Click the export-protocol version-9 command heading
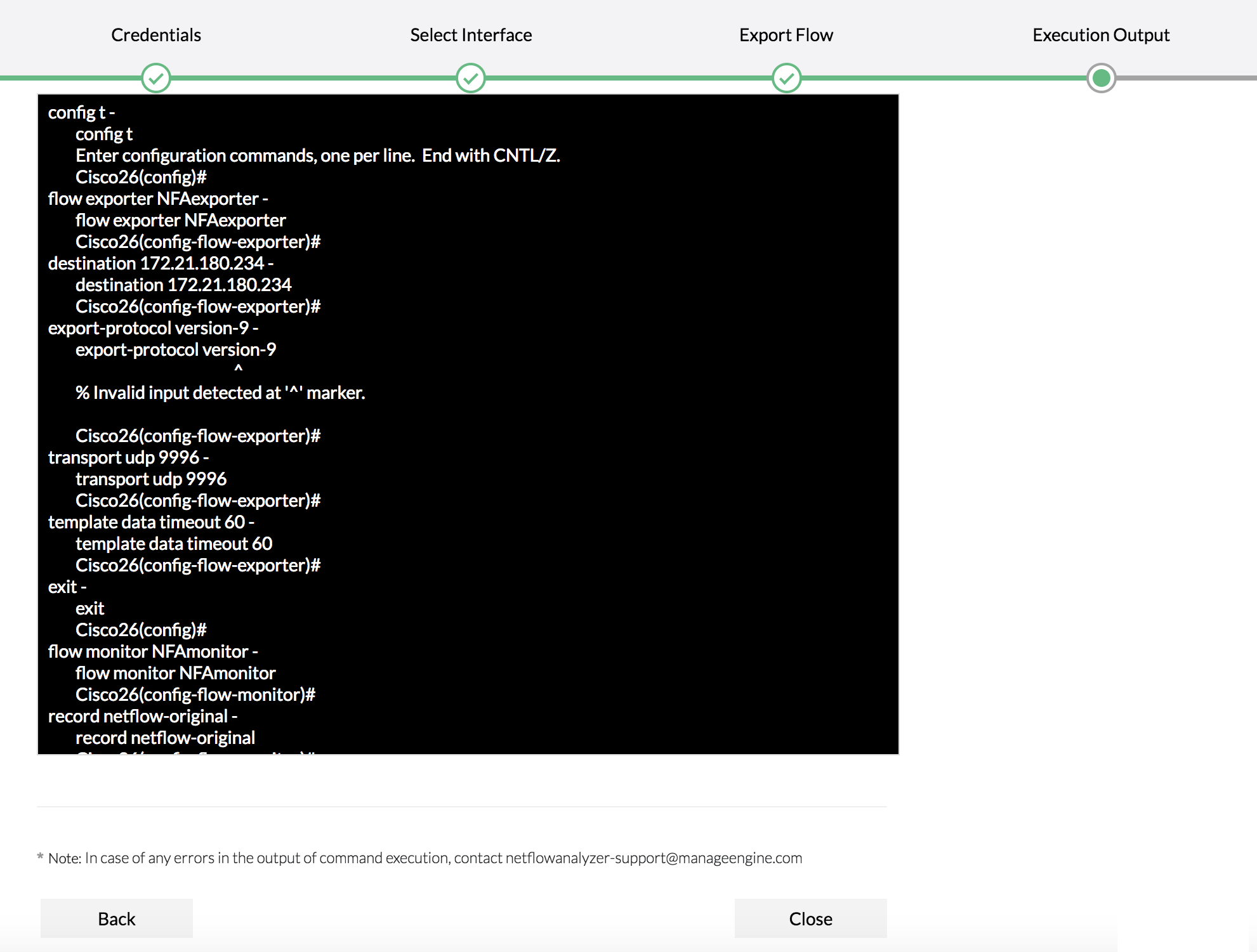 pos(152,329)
